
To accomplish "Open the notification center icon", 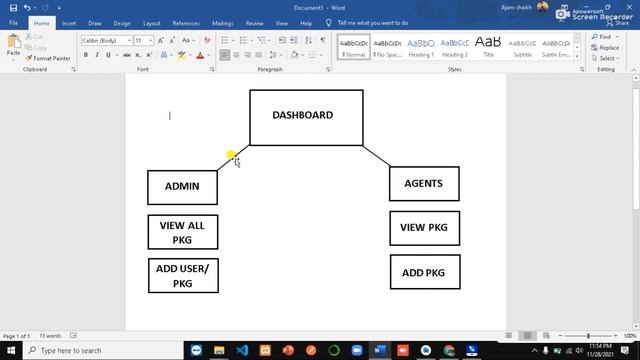I will 624,350.
